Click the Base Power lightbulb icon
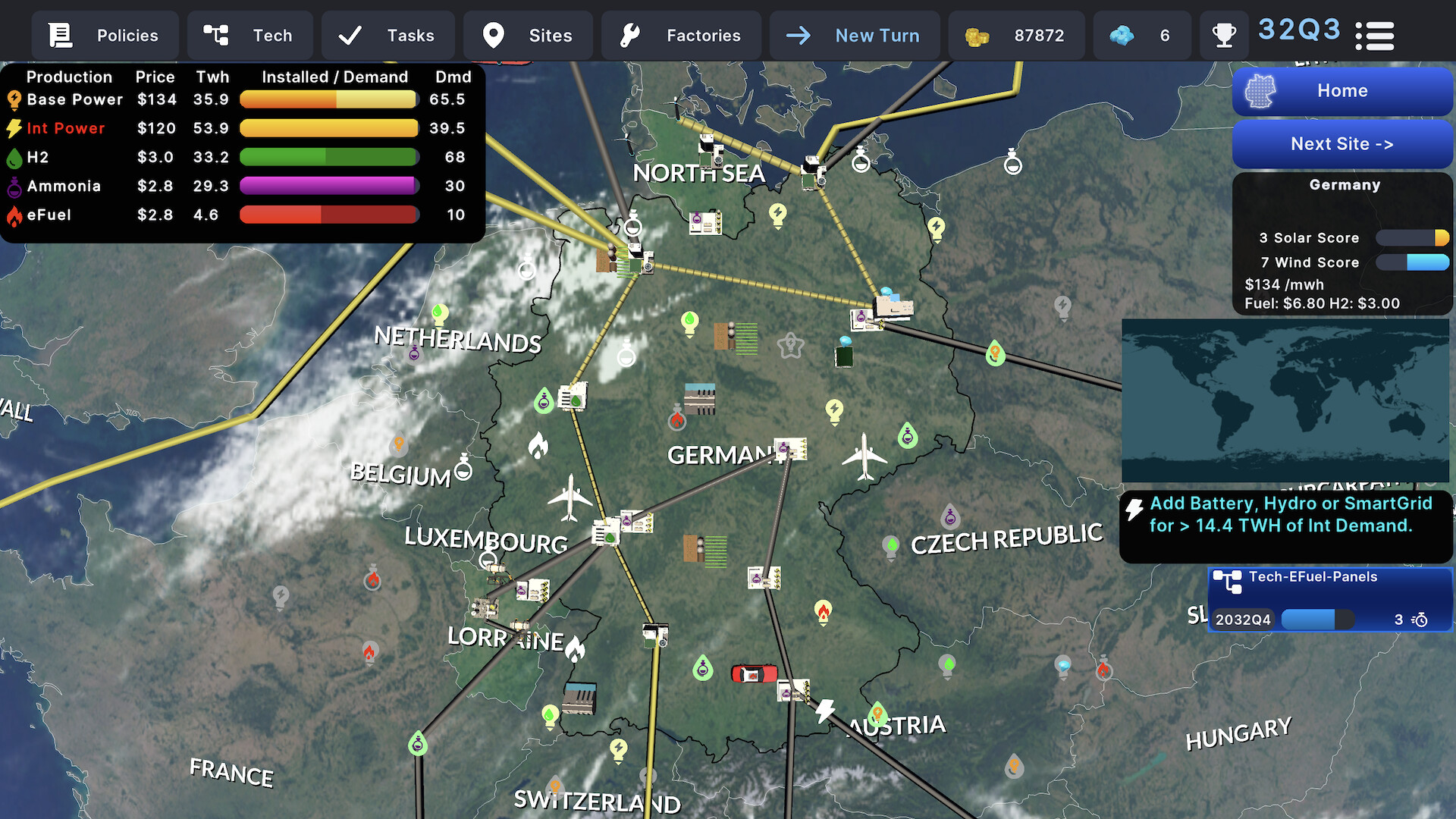The image size is (1456, 819). (x=14, y=100)
